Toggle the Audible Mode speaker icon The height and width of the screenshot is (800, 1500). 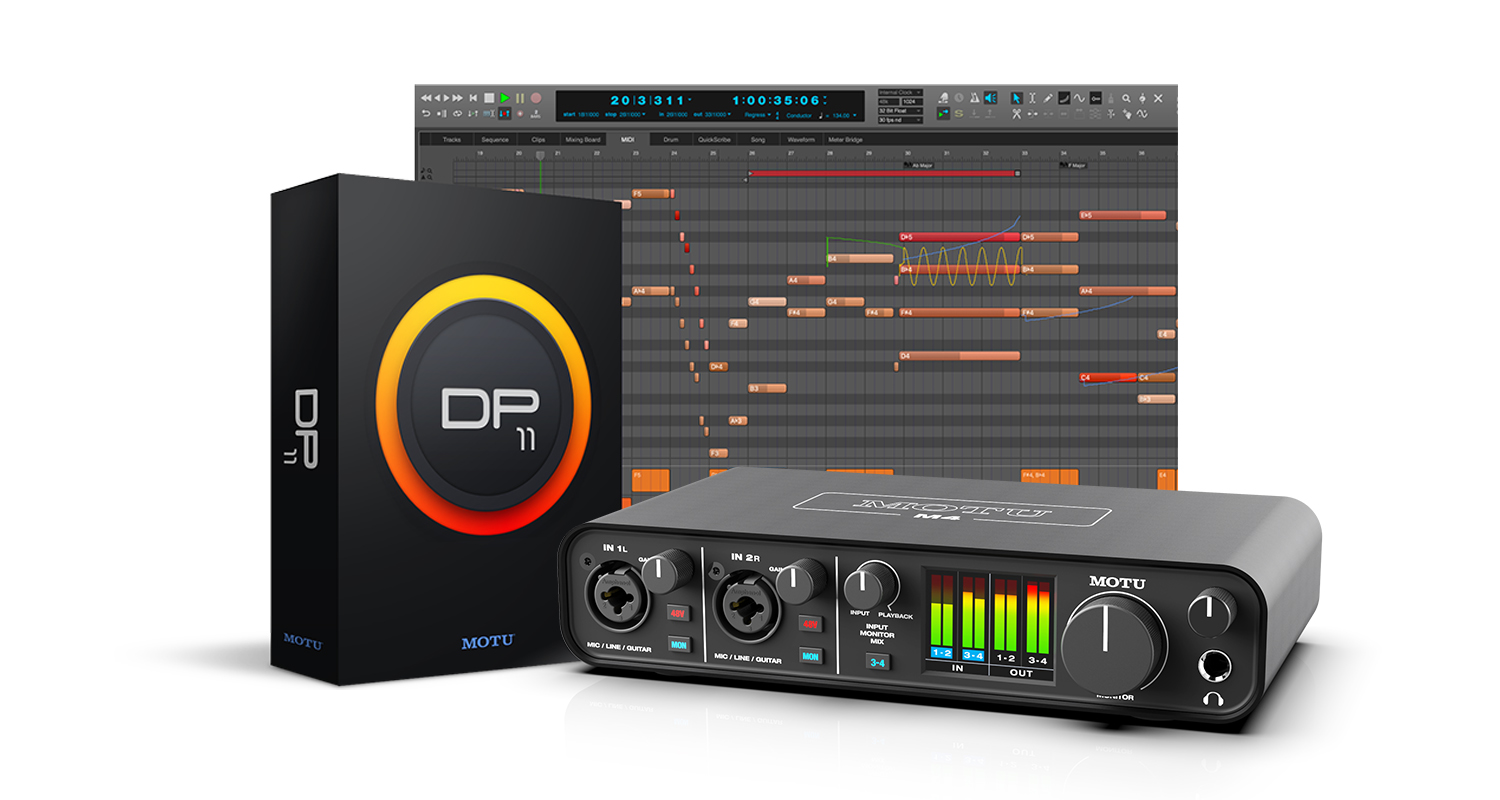(990, 98)
